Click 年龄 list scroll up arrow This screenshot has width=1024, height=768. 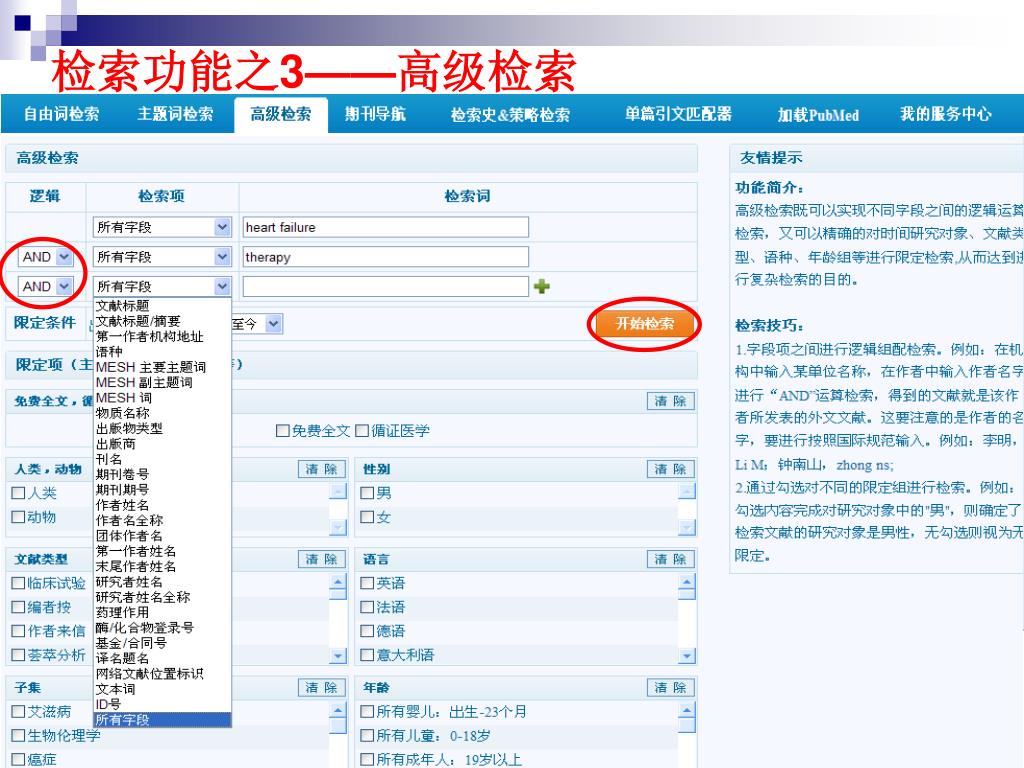point(686,710)
